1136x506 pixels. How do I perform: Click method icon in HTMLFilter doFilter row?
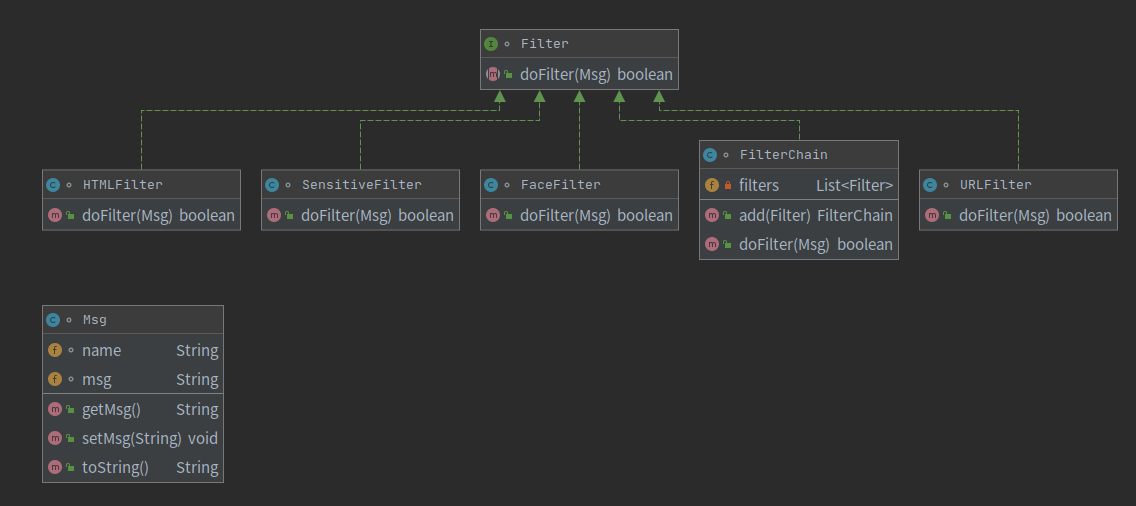[54, 215]
